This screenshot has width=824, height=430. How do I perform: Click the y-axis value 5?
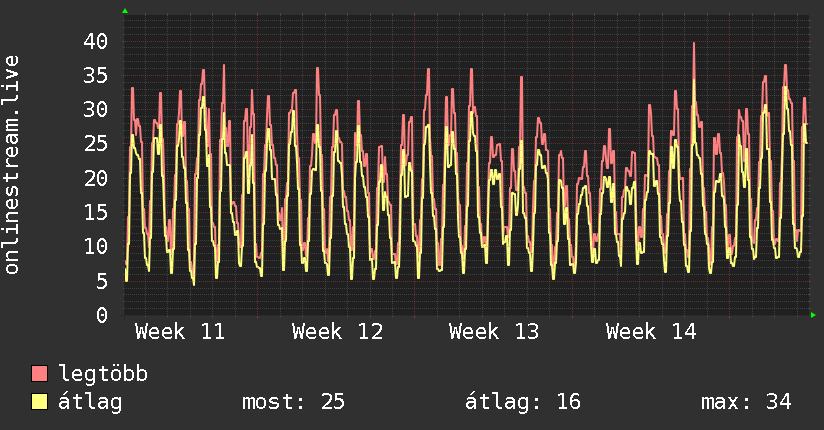[x=102, y=281]
